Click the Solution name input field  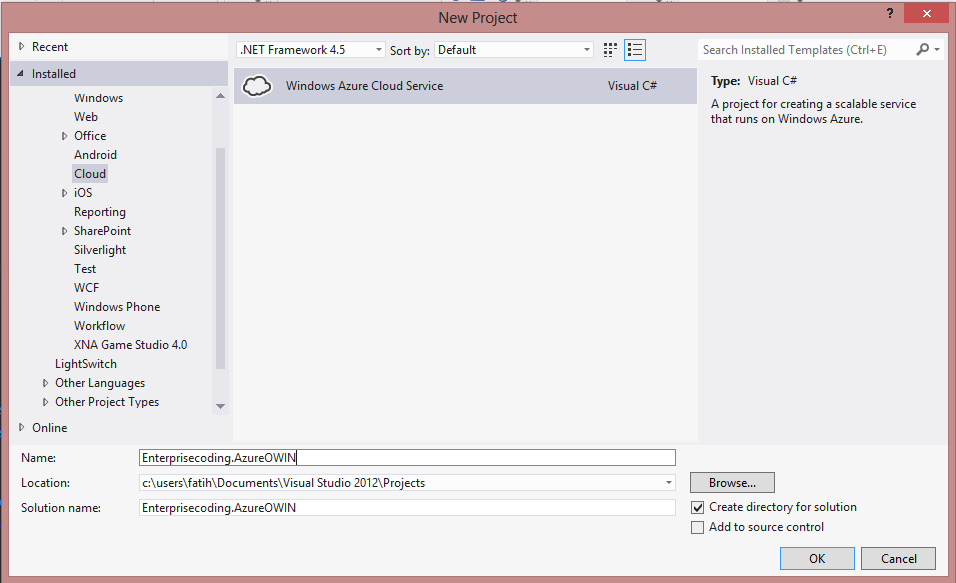[407, 508]
